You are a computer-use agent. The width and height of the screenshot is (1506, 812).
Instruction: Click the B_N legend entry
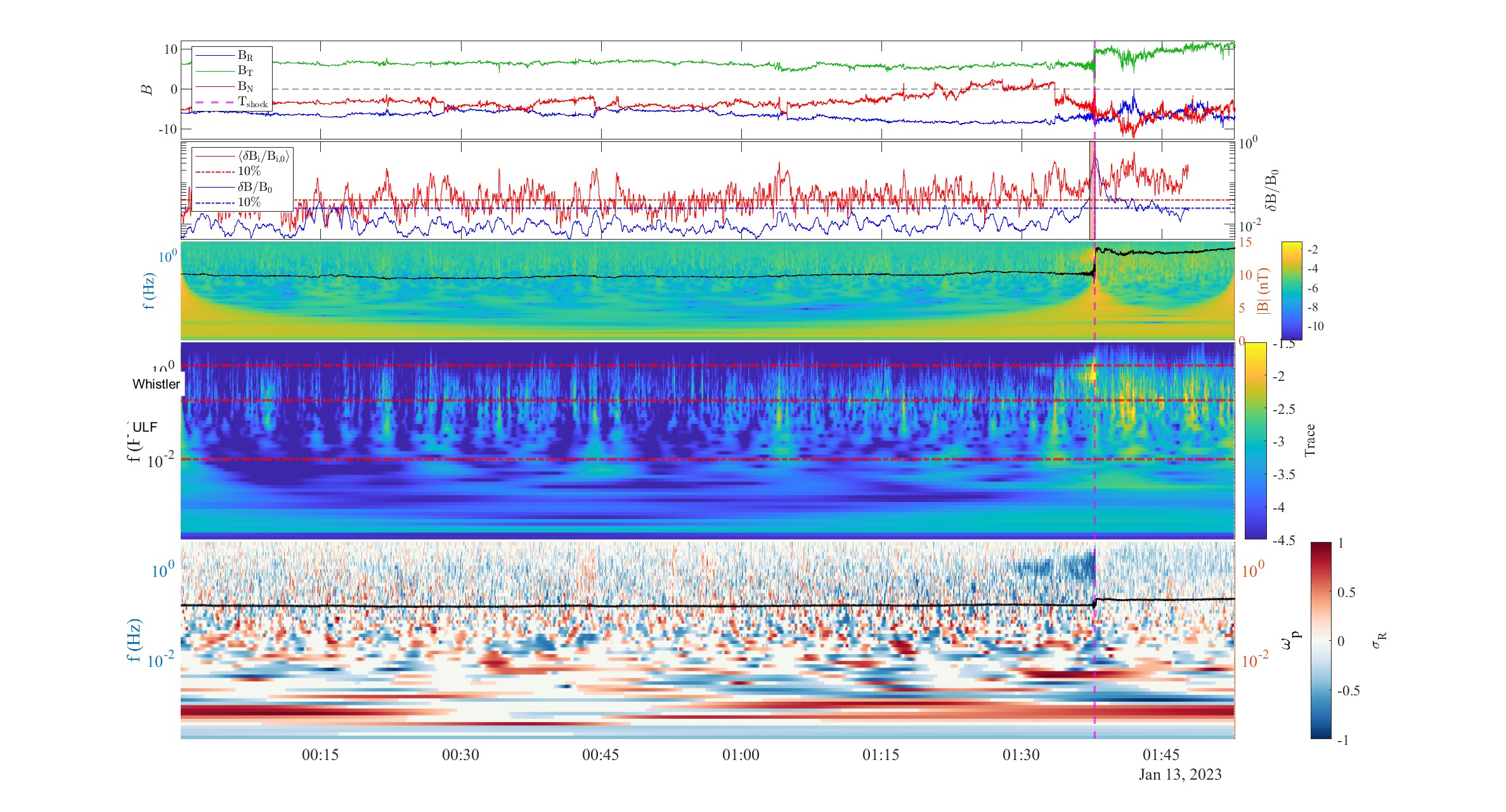pos(245,86)
